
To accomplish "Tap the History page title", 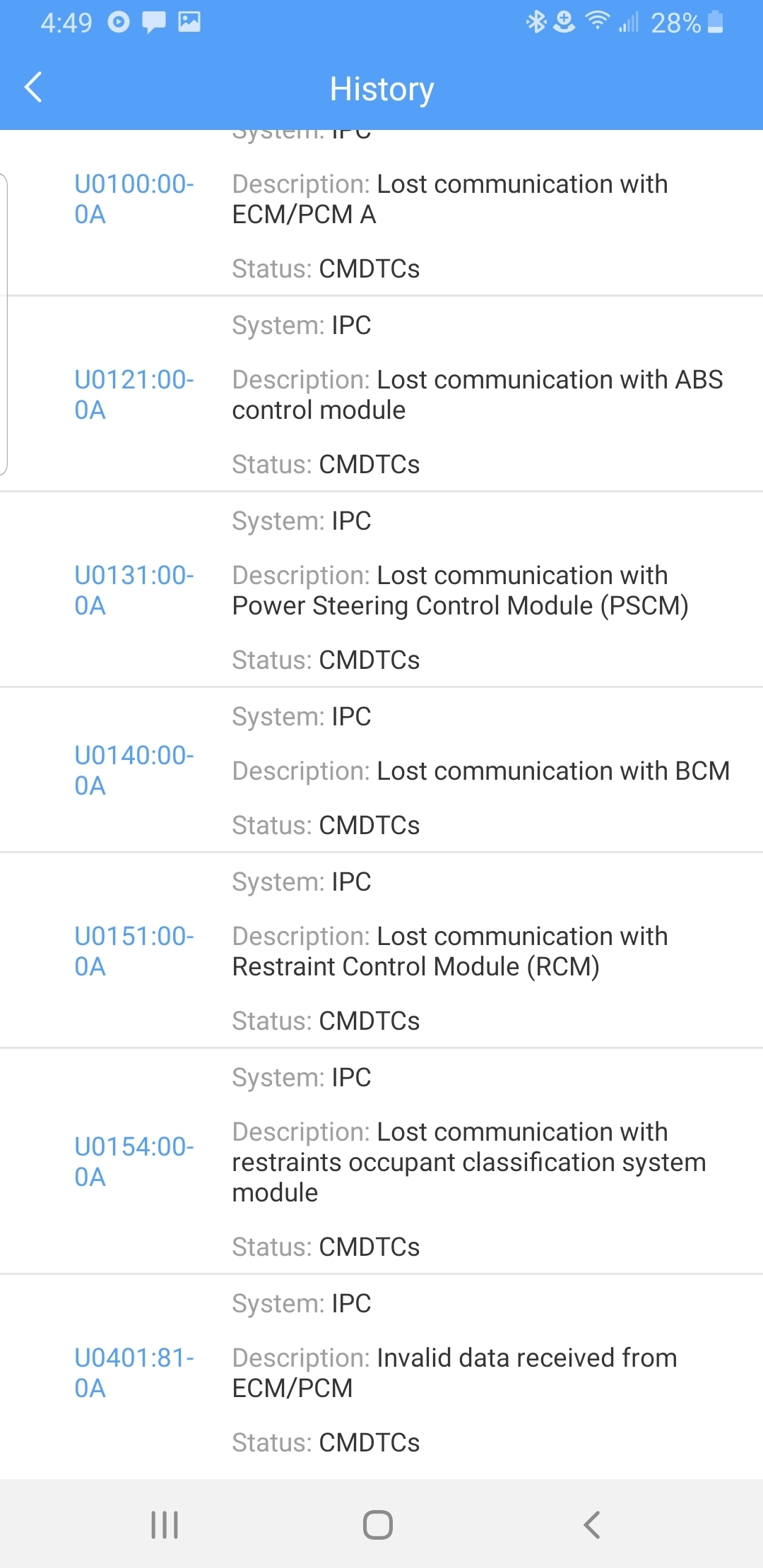I will (x=381, y=89).
